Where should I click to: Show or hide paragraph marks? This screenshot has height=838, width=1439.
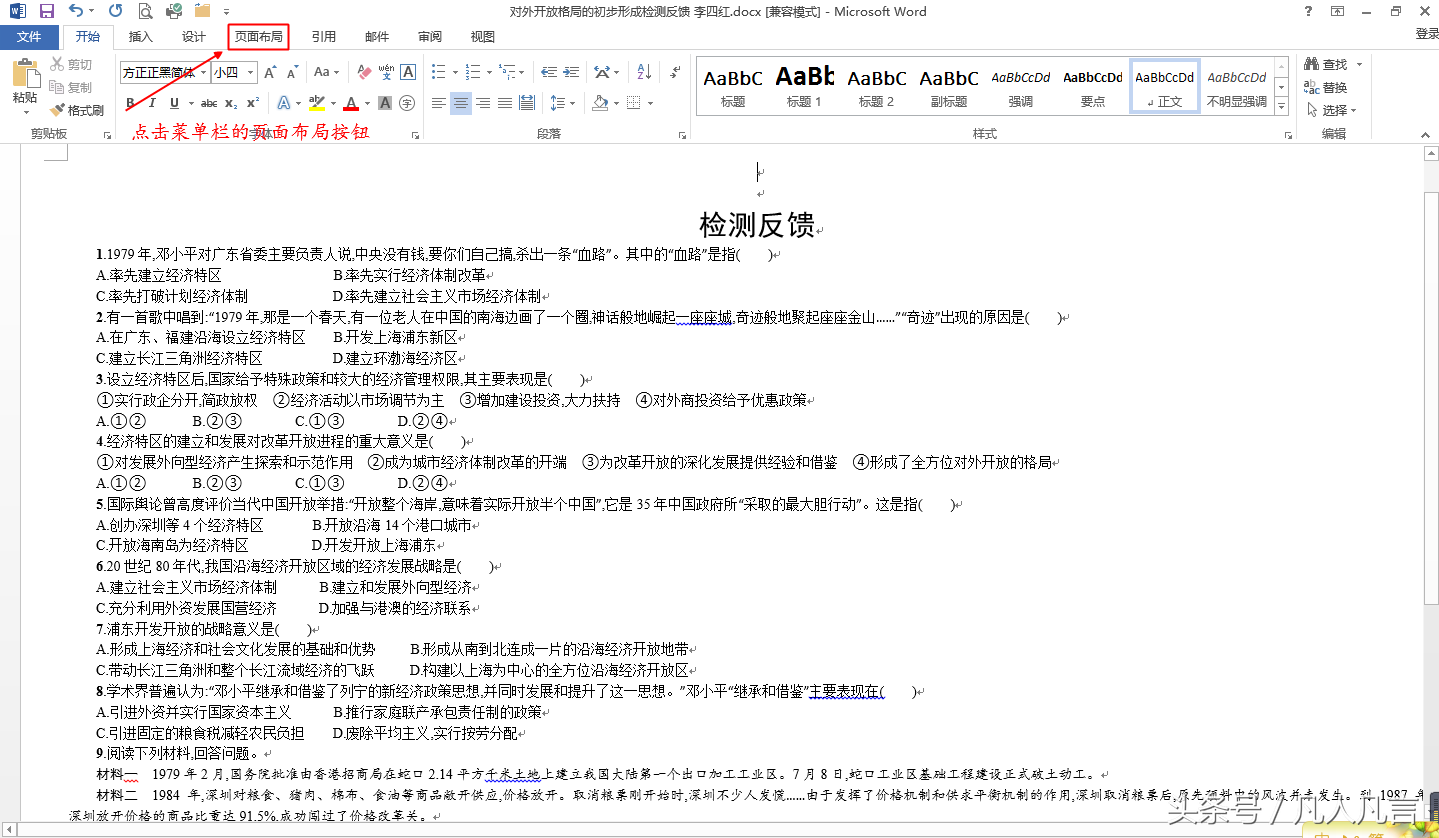click(674, 72)
